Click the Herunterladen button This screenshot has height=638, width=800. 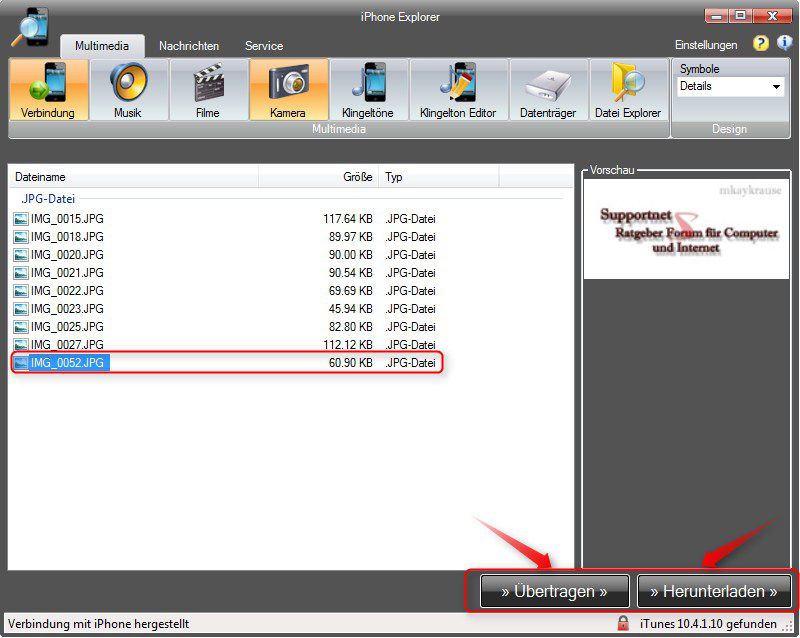[x=714, y=591]
